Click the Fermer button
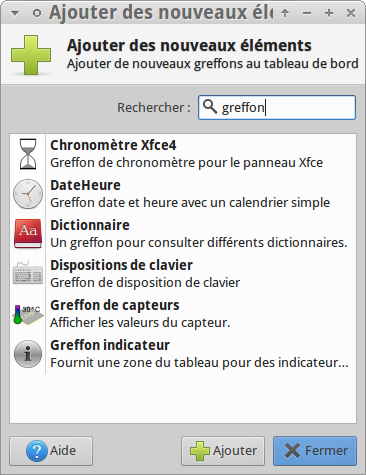This screenshot has width=366, height=475. (x=315, y=451)
